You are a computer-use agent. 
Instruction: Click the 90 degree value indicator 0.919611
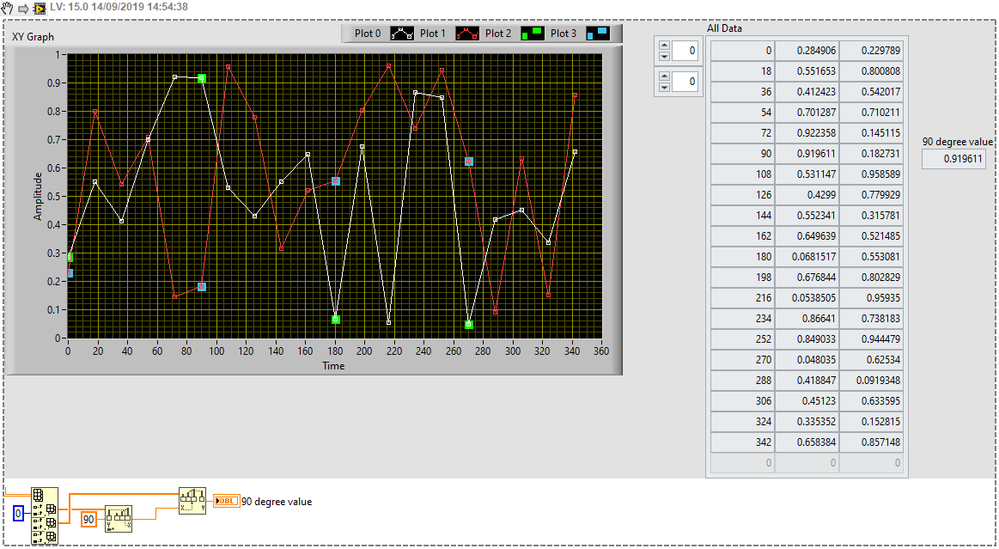[953, 159]
